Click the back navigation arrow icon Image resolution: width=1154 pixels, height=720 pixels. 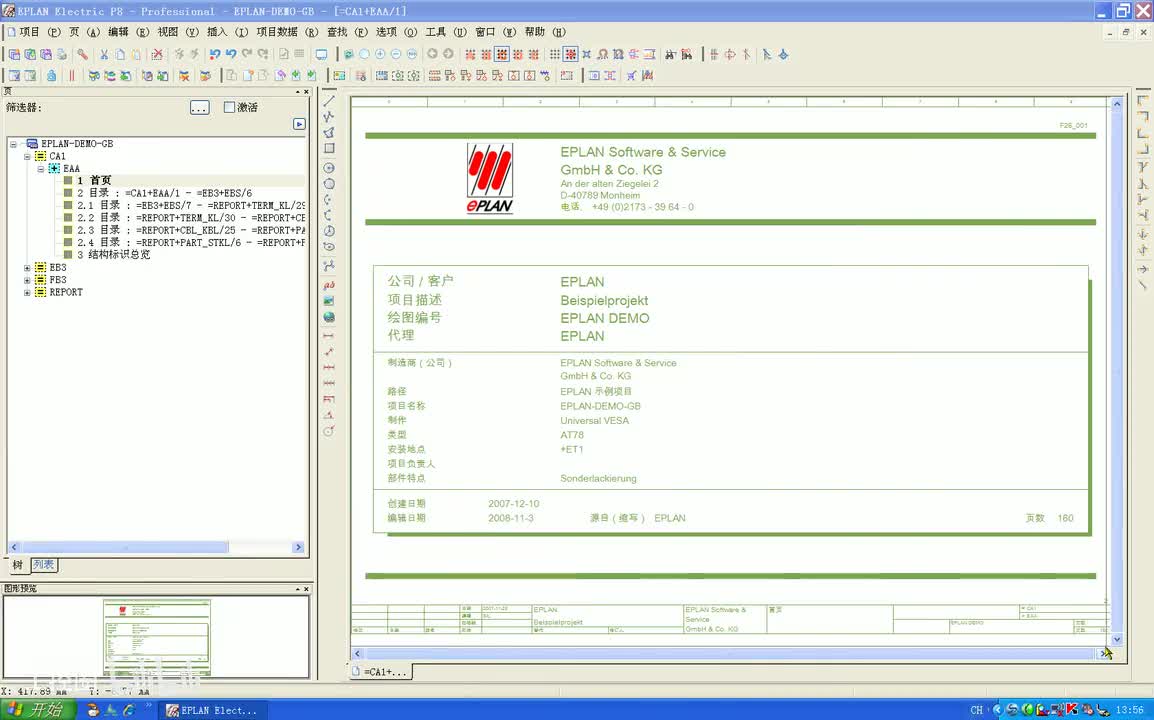(432, 54)
